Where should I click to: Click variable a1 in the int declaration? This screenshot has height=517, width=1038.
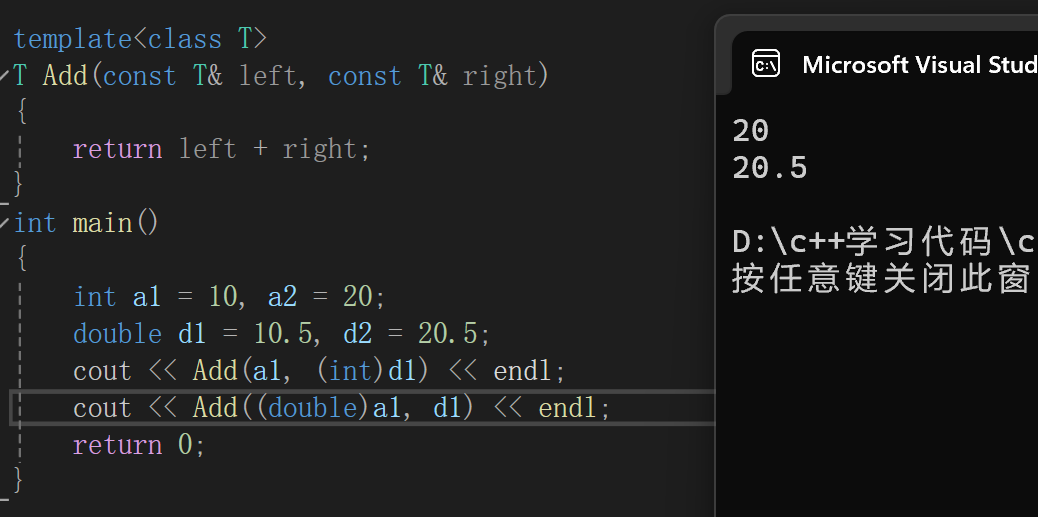pos(147,297)
